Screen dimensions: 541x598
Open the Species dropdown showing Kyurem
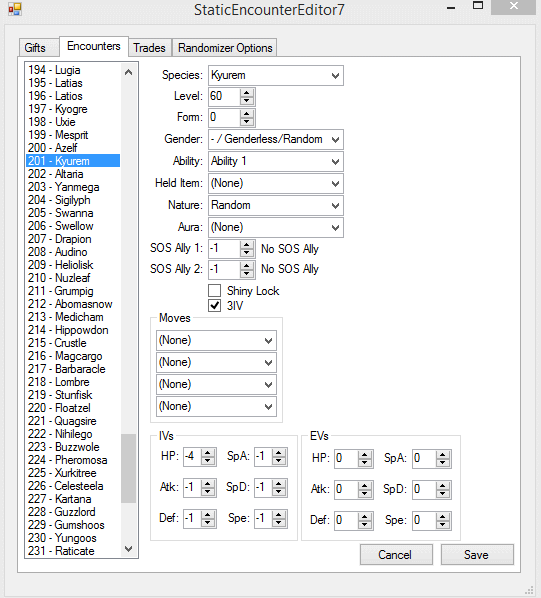[276, 76]
